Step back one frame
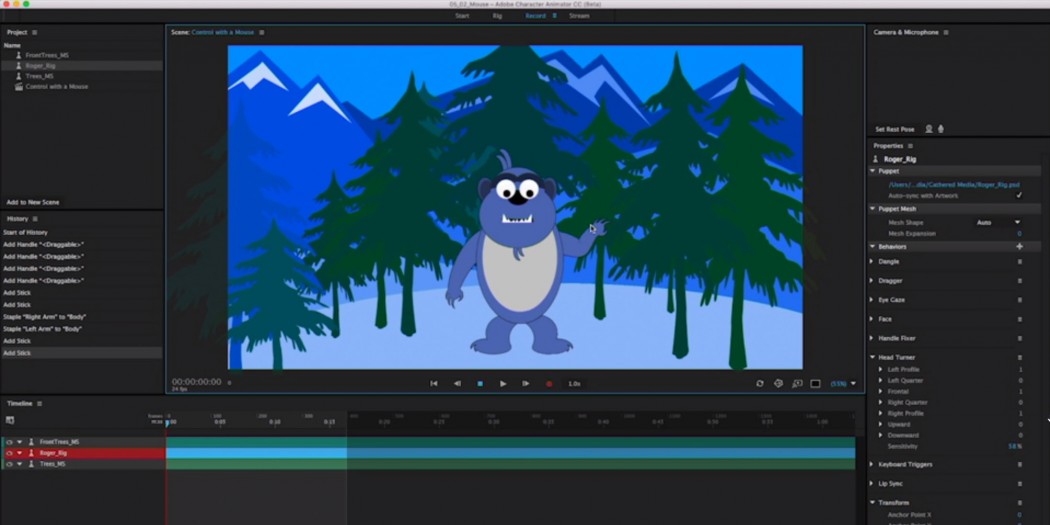The width and height of the screenshot is (1050, 525). (457, 384)
